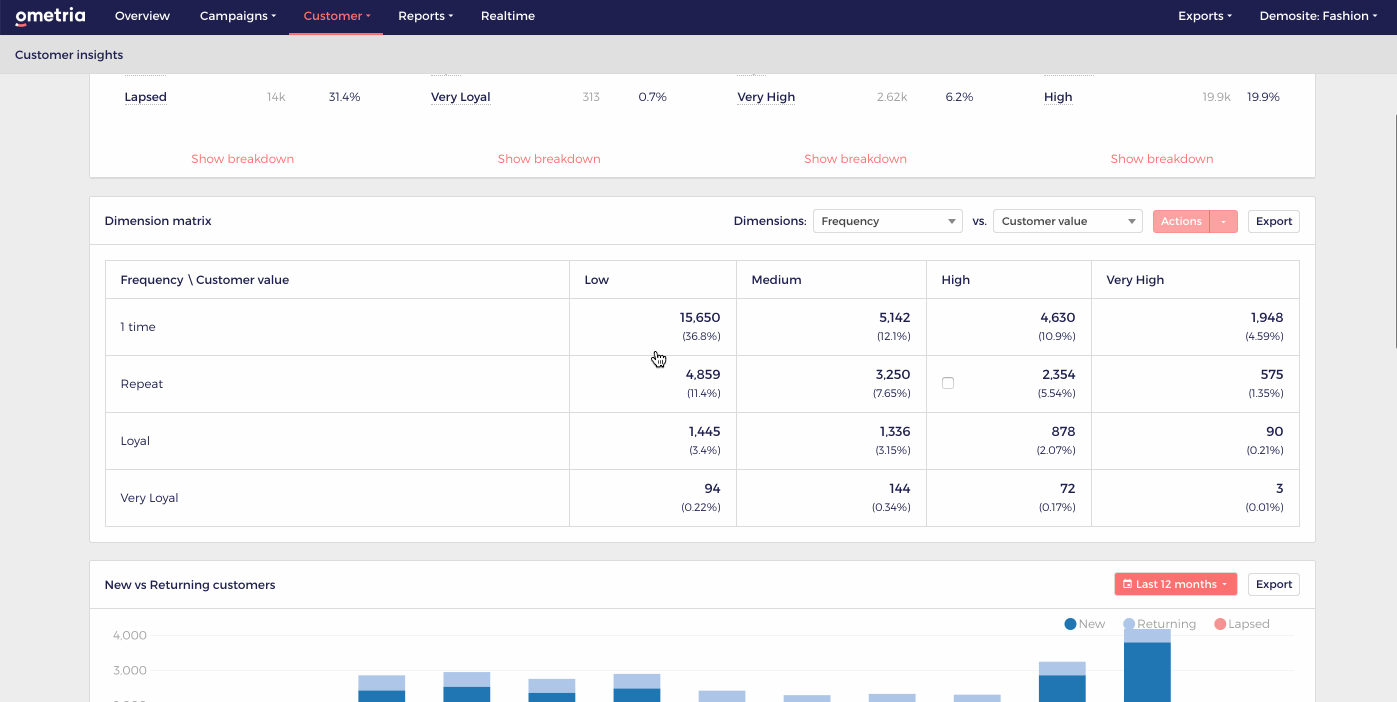Open the Campaigns menu
This screenshot has height=702, width=1397.
point(238,16)
